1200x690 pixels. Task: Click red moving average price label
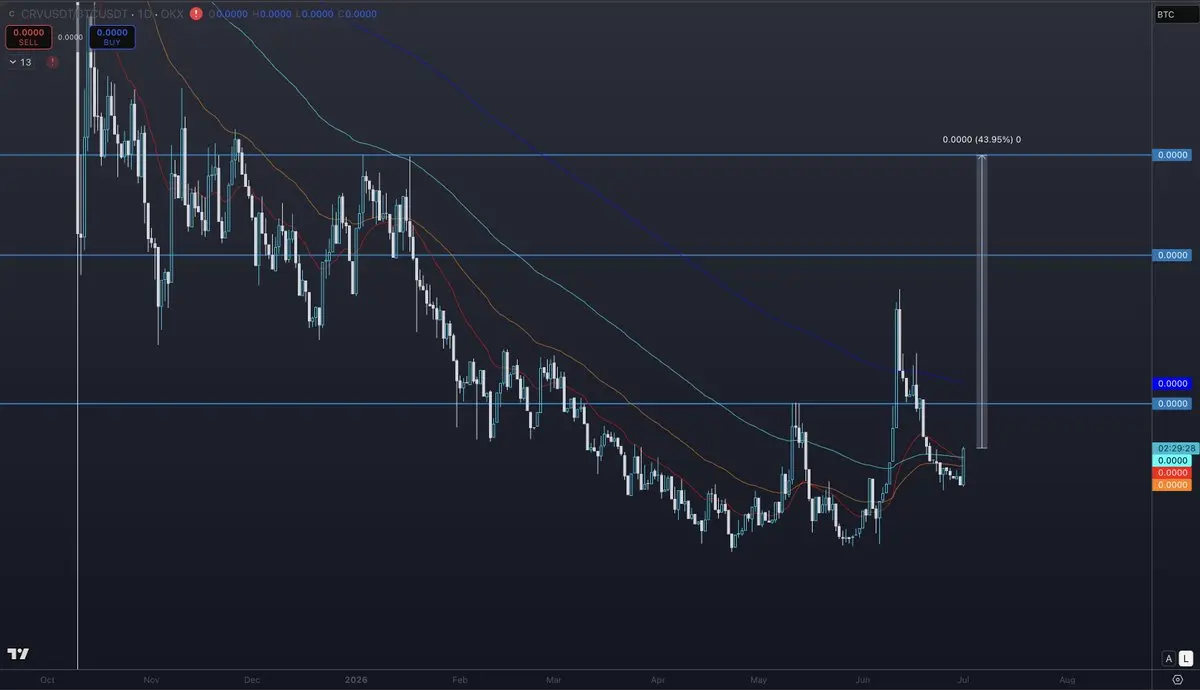point(1172,472)
